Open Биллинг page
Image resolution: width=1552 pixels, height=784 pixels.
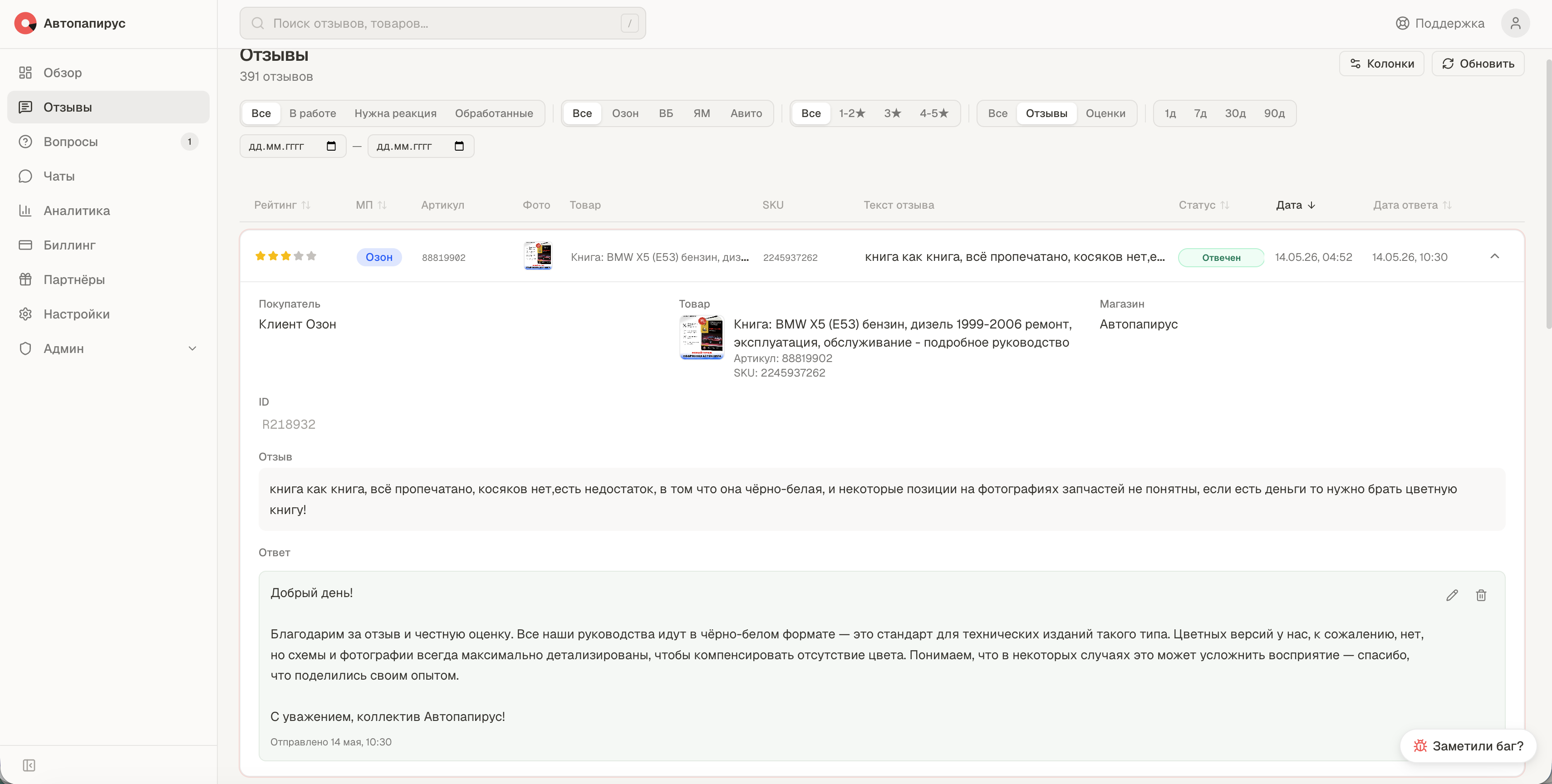pos(108,245)
